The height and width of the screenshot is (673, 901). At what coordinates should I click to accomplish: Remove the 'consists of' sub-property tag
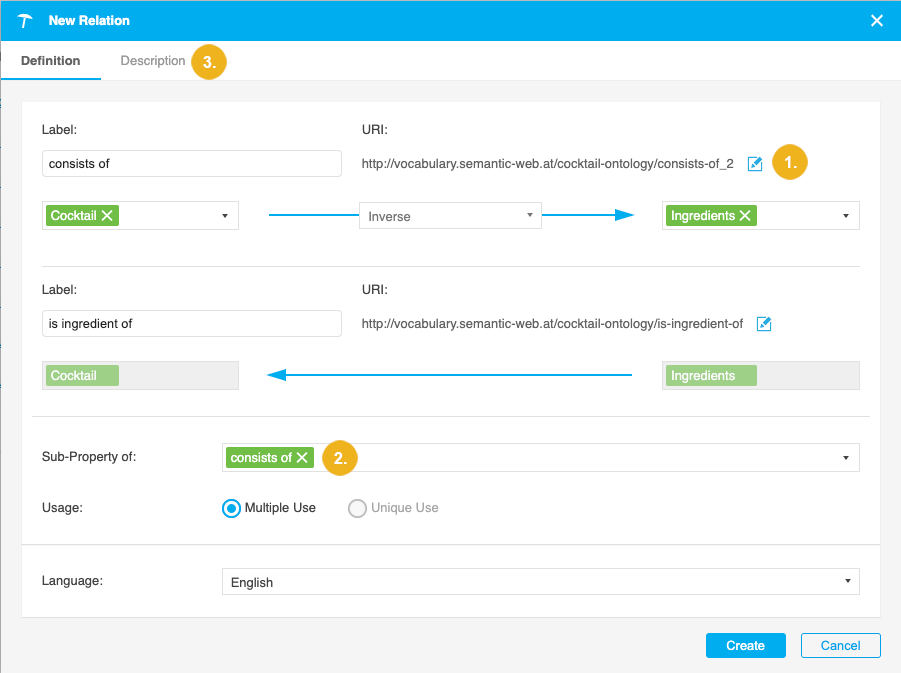pyautogui.click(x=302, y=458)
